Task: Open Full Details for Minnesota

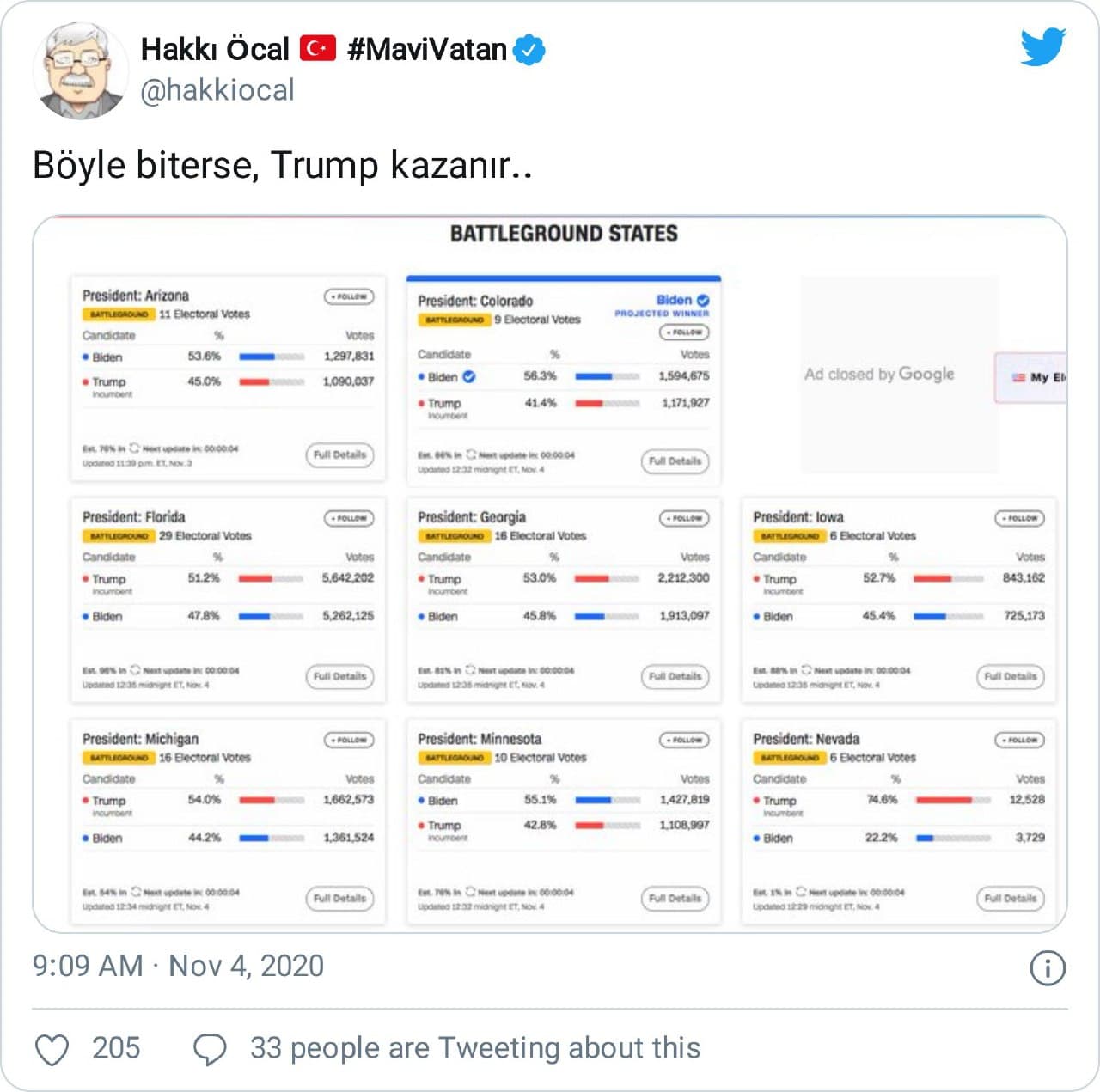Action: coord(675,898)
